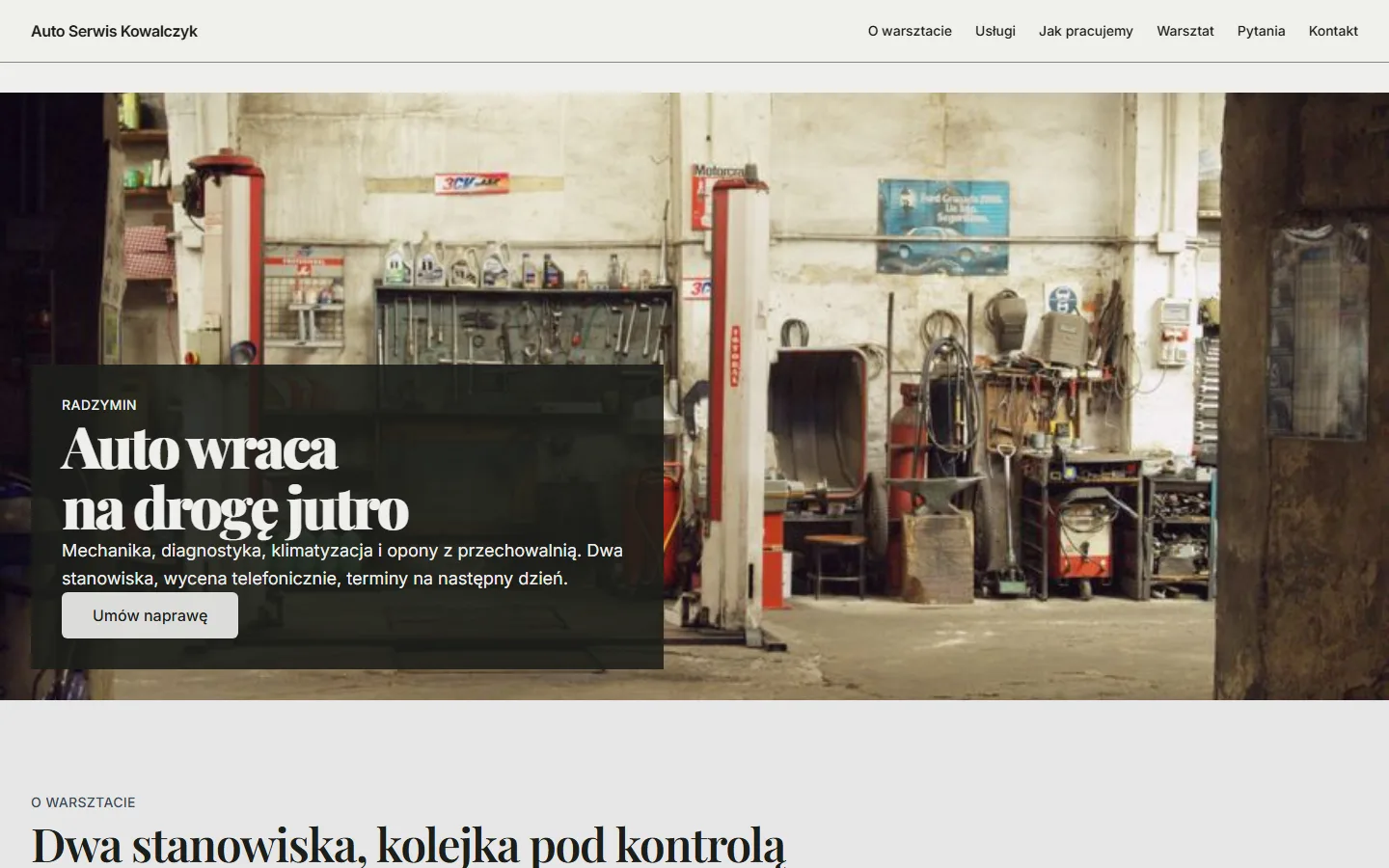
Task: Open the O warsztacie nav link
Action: [910, 31]
